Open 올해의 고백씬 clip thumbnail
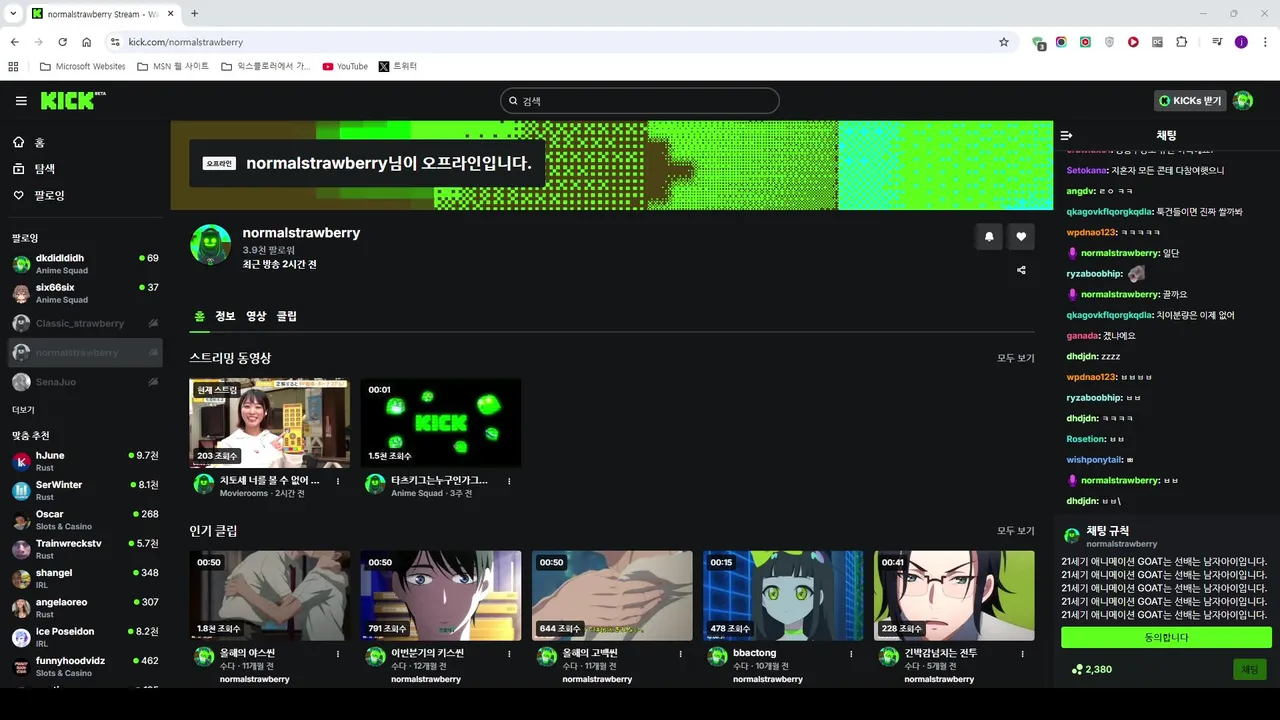Viewport: 1280px width, 720px height. 612,596
